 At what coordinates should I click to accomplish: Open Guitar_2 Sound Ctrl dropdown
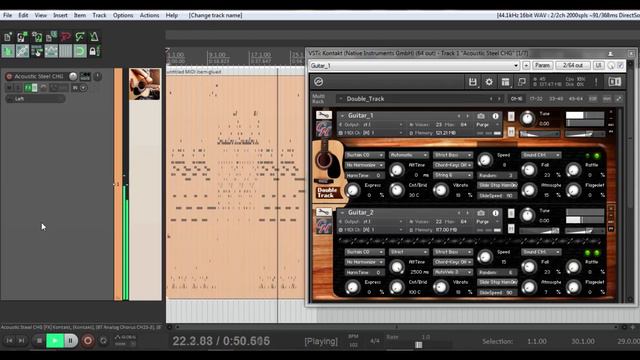tap(541, 252)
